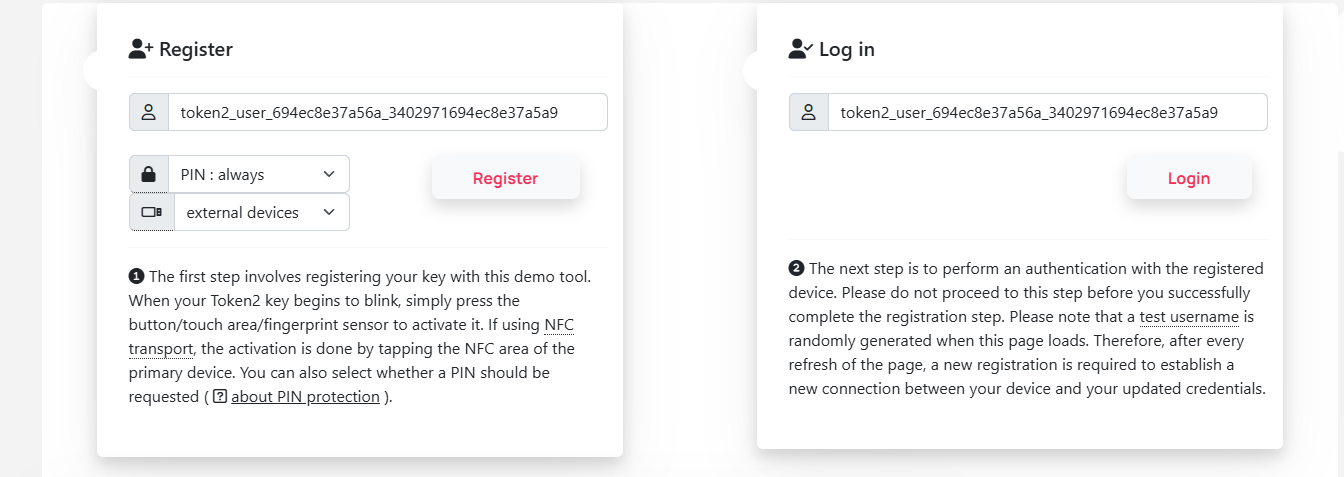Click question mark icon before PIN protection link
1344x477 pixels.
coord(220,397)
